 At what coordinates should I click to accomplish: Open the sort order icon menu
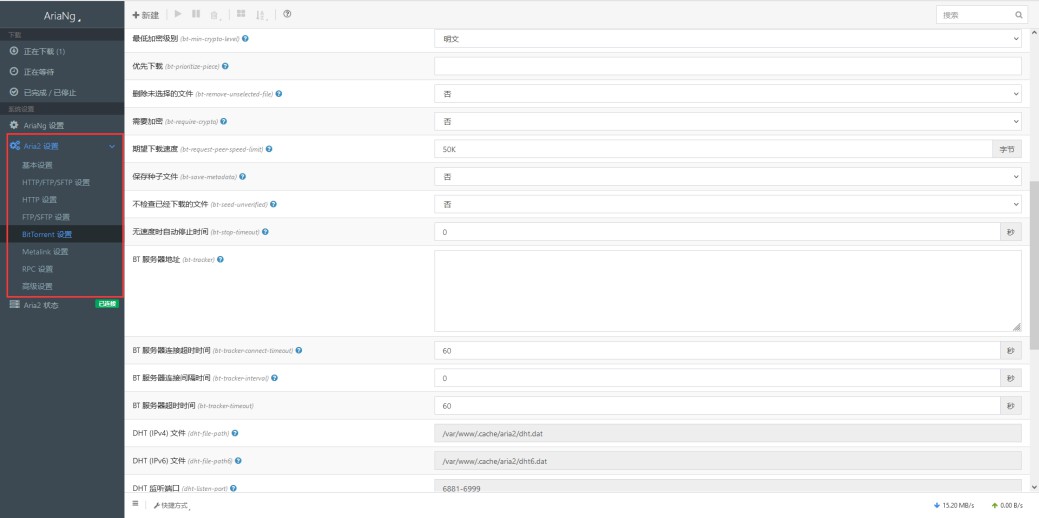(x=262, y=15)
